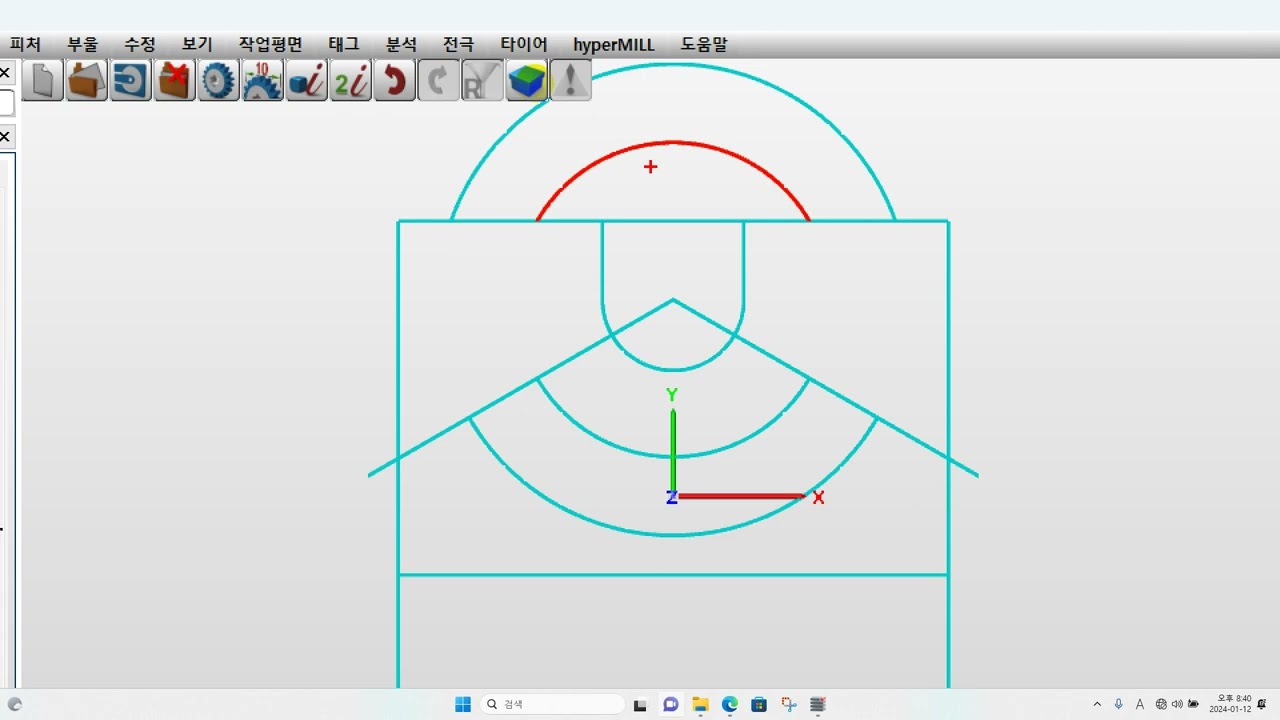This screenshot has width=1280, height=720.
Task: Open the Snipping Tool taskbar icon
Action: click(789, 705)
